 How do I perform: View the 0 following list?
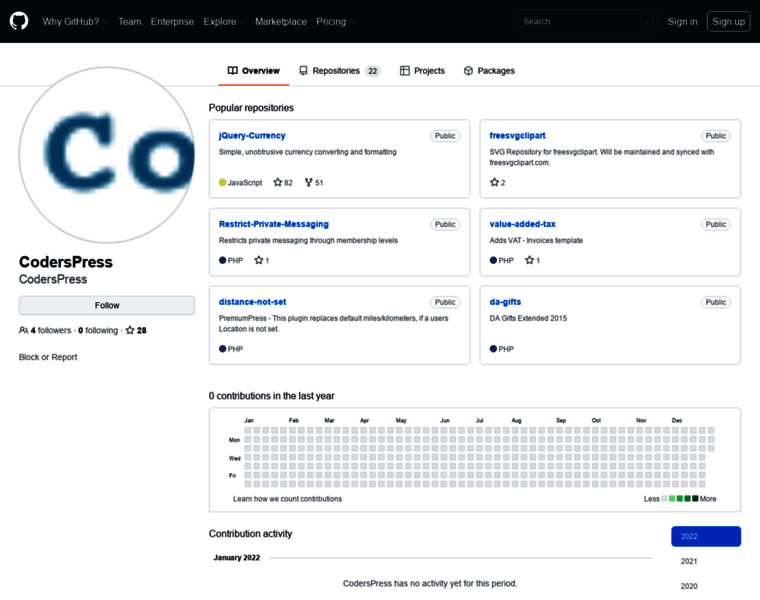point(98,330)
